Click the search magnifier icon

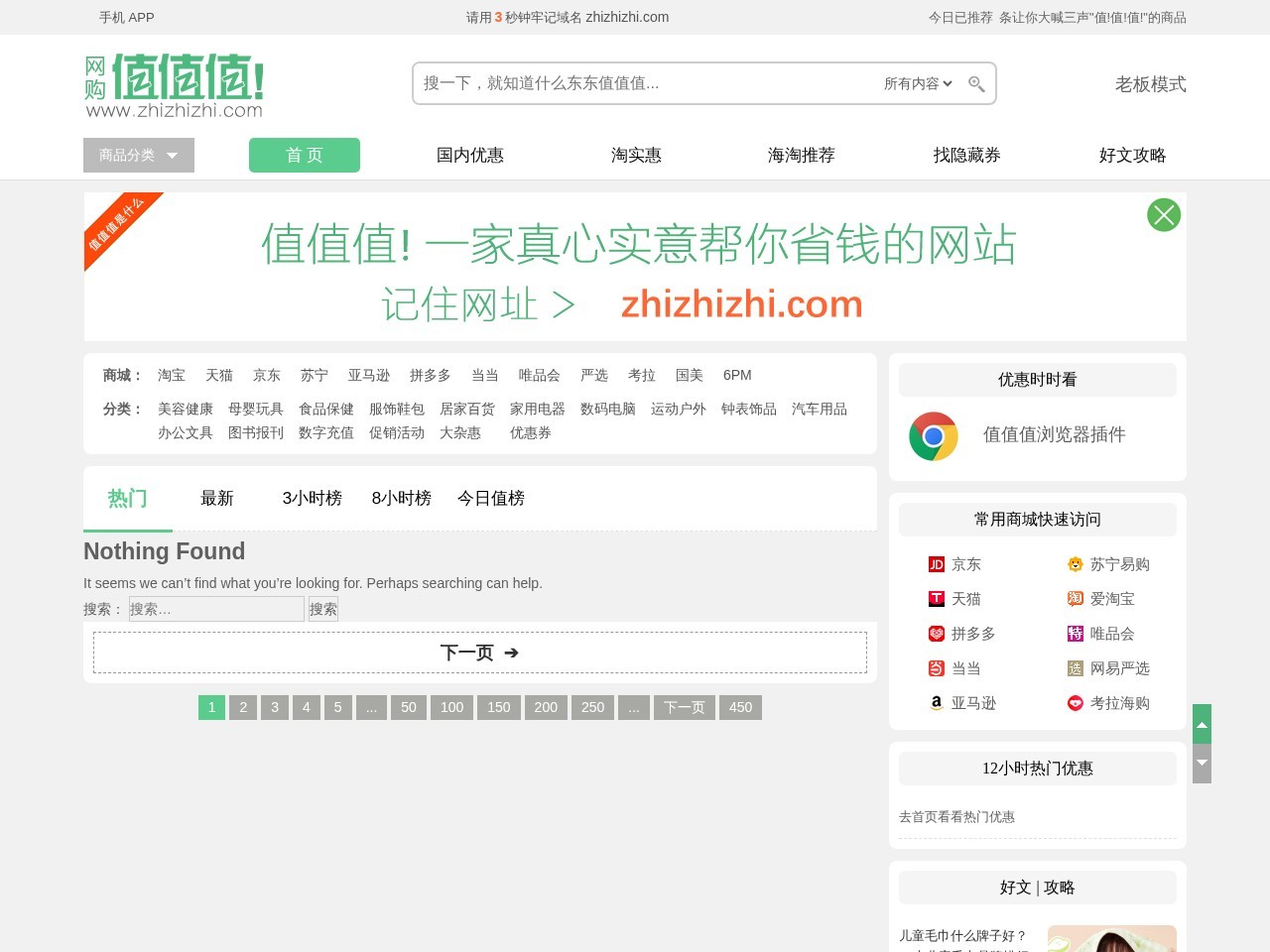[976, 84]
